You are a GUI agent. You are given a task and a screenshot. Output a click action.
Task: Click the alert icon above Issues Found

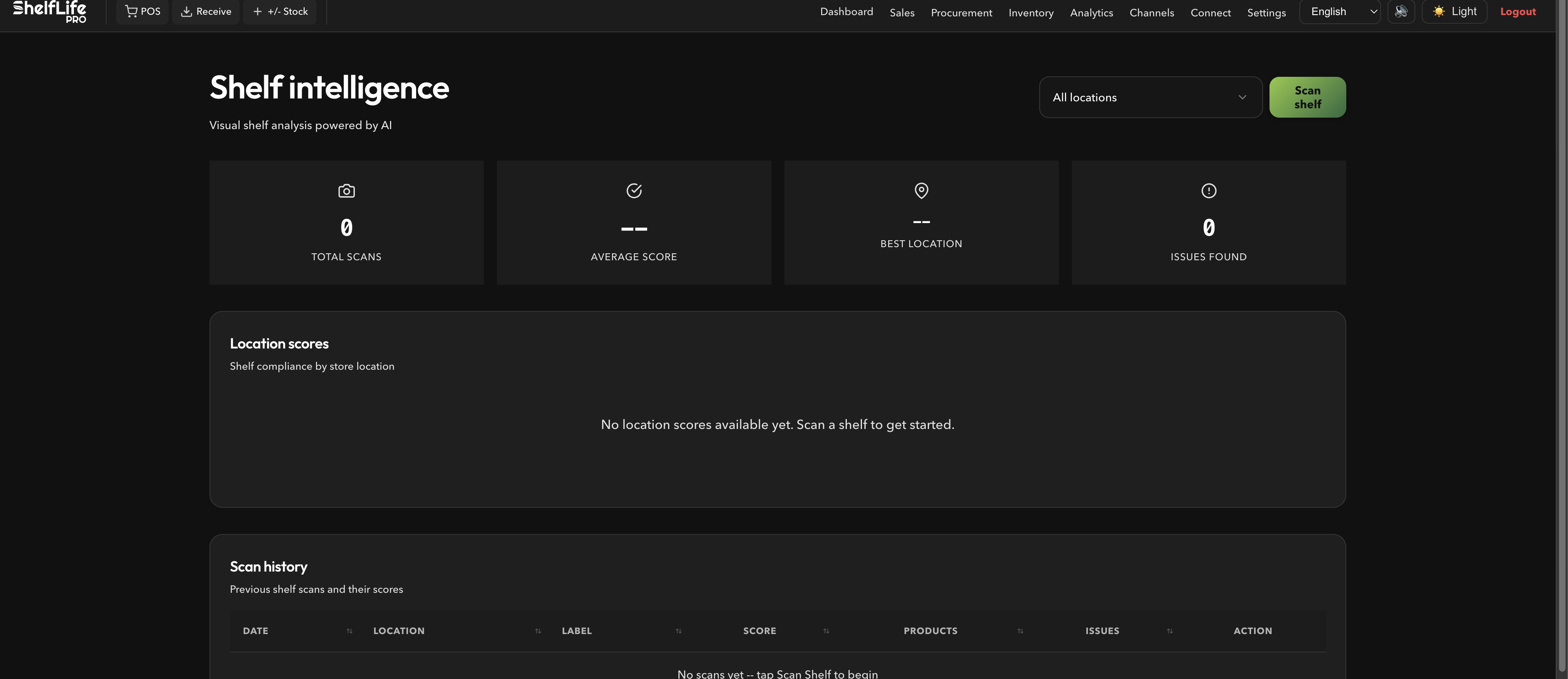click(1208, 191)
